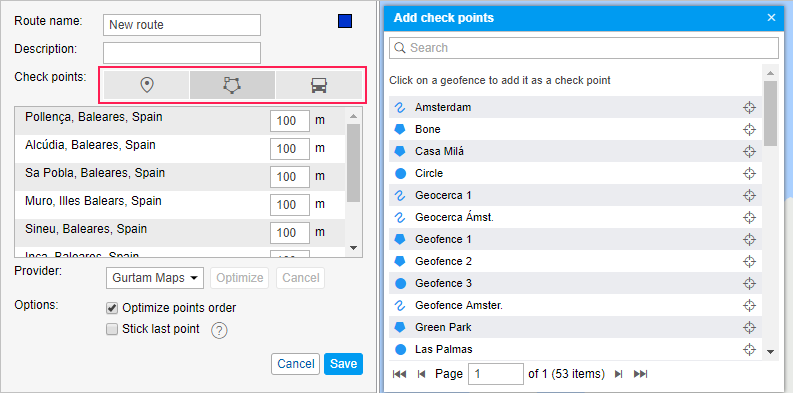Disable Optimize points order checkbox
The height and width of the screenshot is (393, 793).
112,308
